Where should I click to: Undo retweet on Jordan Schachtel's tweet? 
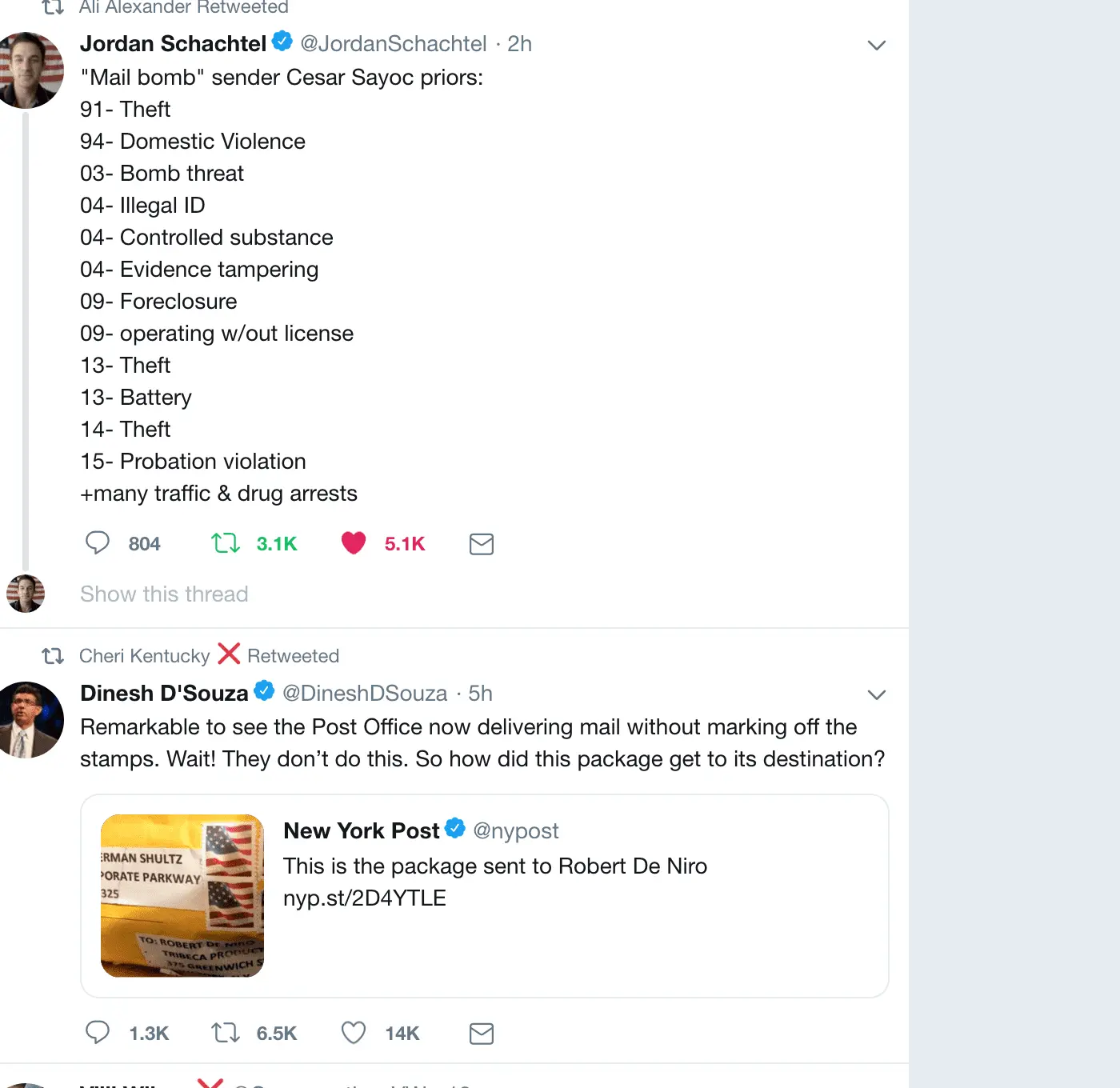click(x=226, y=543)
